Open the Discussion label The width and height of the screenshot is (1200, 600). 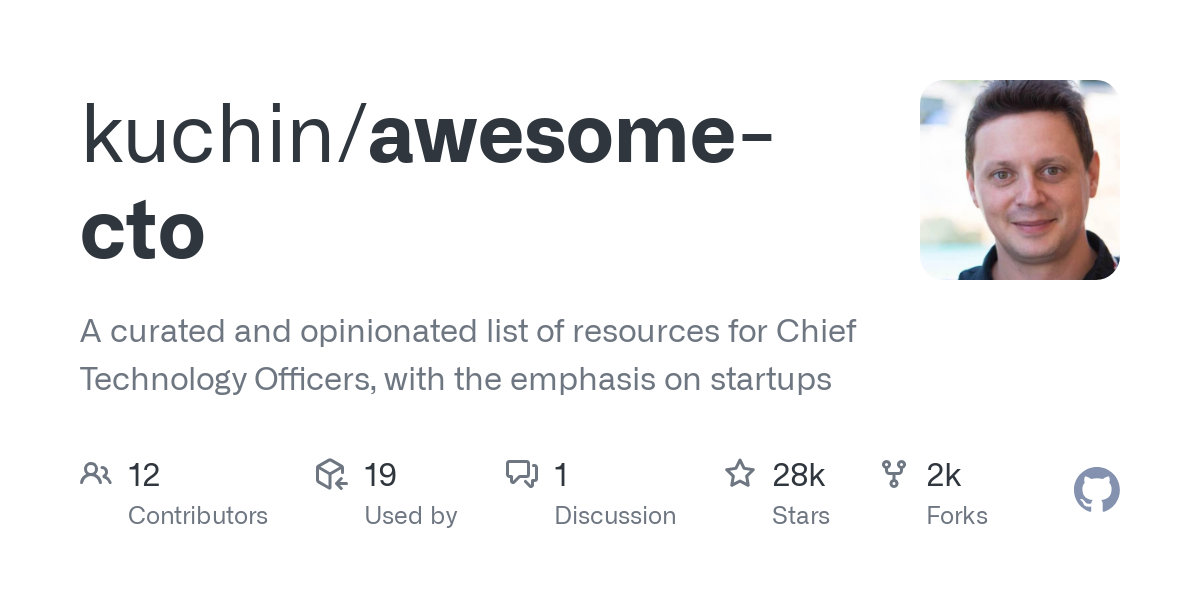(x=615, y=516)
